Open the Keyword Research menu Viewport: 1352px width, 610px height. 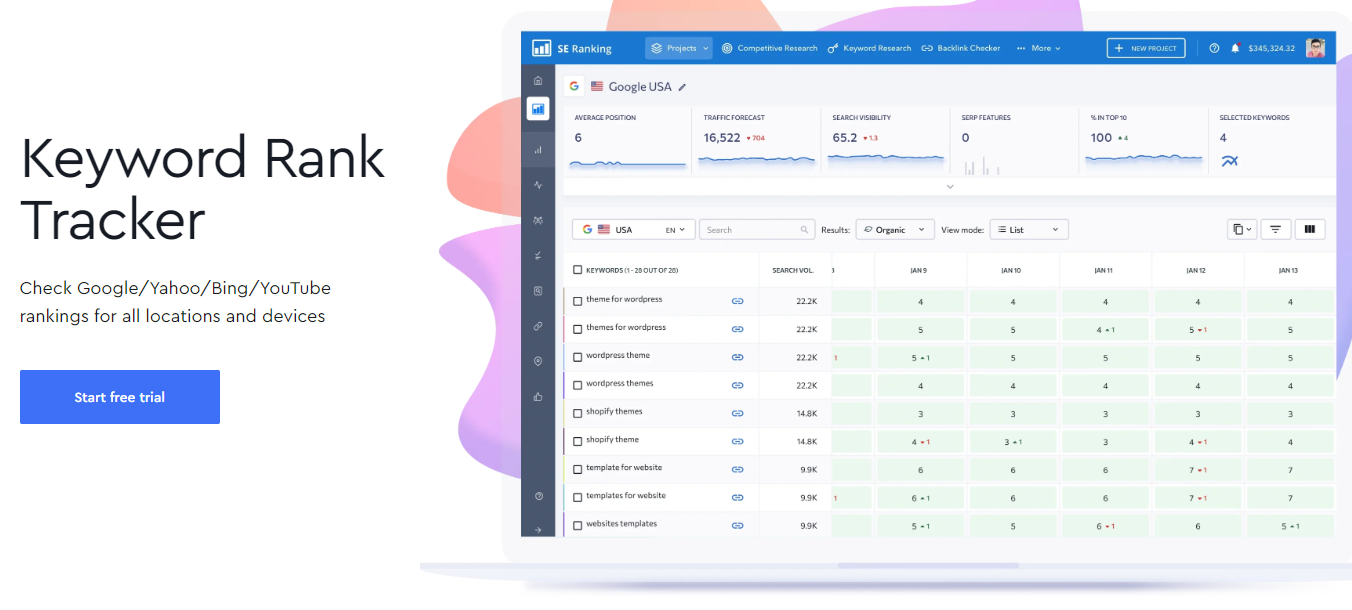869,47
